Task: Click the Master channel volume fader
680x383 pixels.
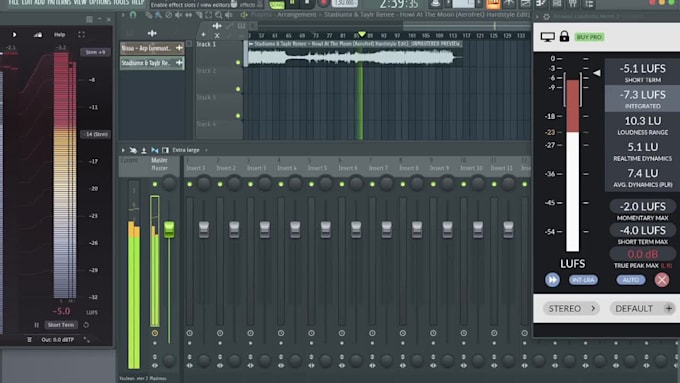Action: 169,229
